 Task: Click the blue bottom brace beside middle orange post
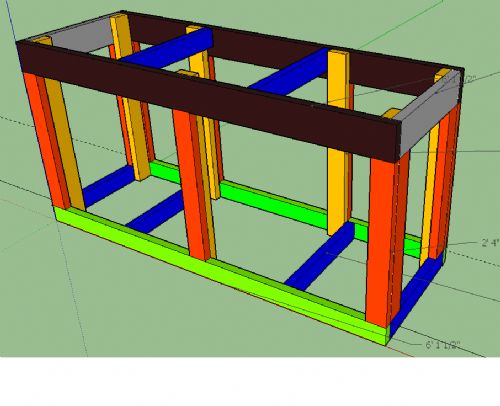coord(155,212)
